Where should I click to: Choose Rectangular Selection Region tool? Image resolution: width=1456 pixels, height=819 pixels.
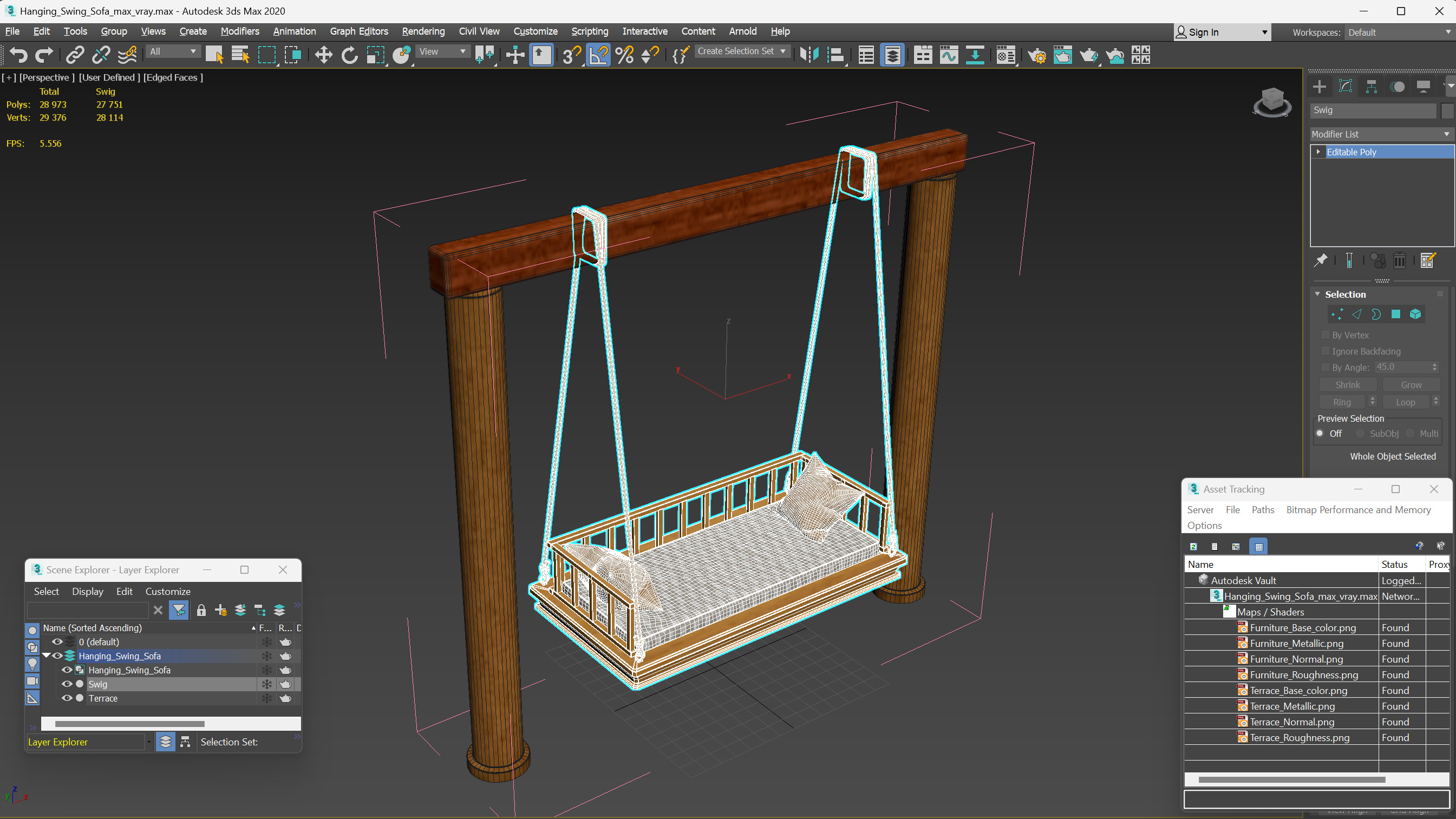267,55
